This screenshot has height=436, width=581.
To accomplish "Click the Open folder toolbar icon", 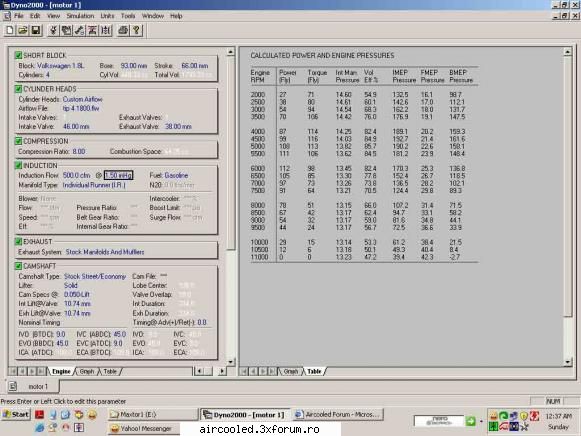I will coord(23,30).
